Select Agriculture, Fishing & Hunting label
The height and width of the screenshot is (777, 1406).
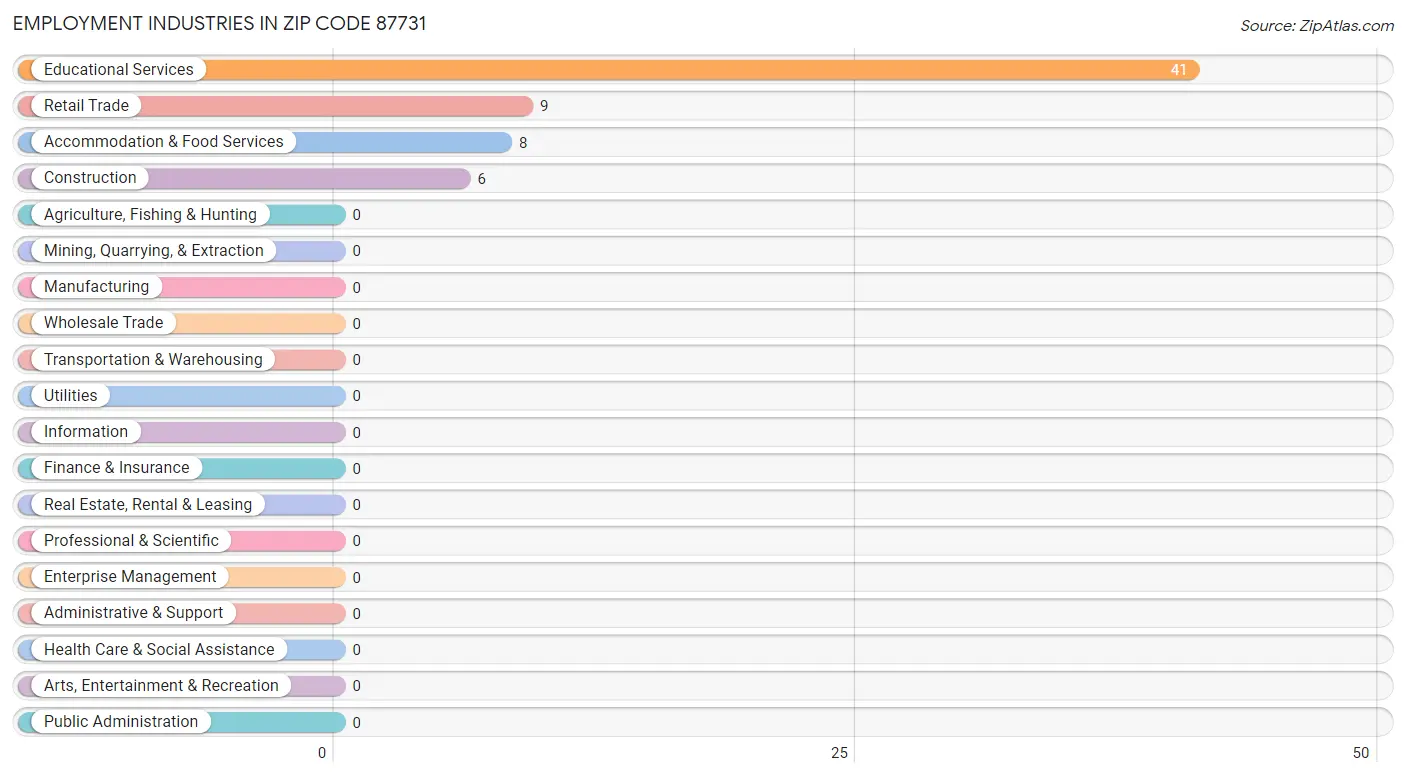pyautogui.click(x=150, y=214)
